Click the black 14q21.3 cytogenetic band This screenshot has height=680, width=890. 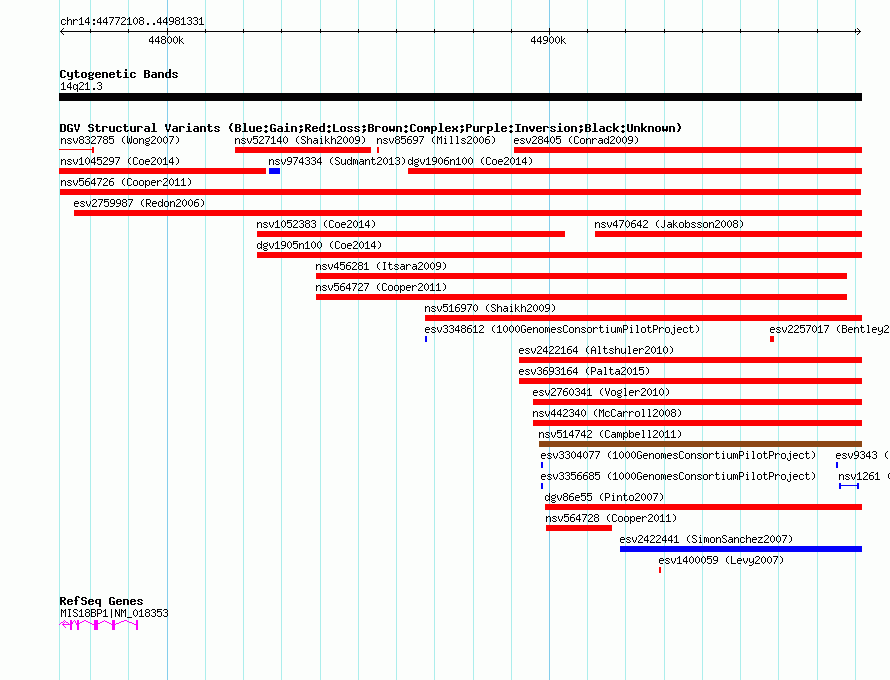tap(460, 97)
